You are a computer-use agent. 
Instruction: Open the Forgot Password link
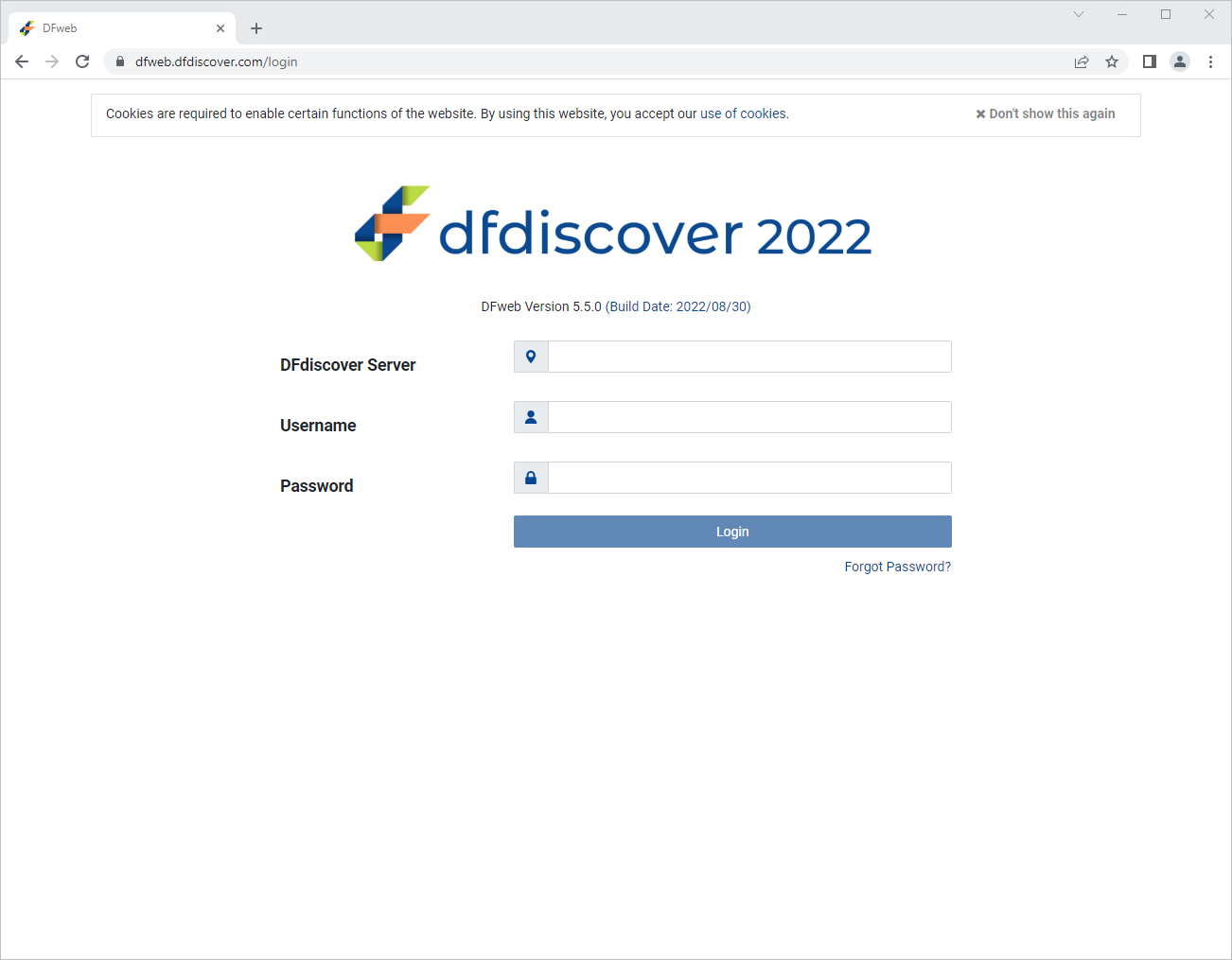pos(898,567)
